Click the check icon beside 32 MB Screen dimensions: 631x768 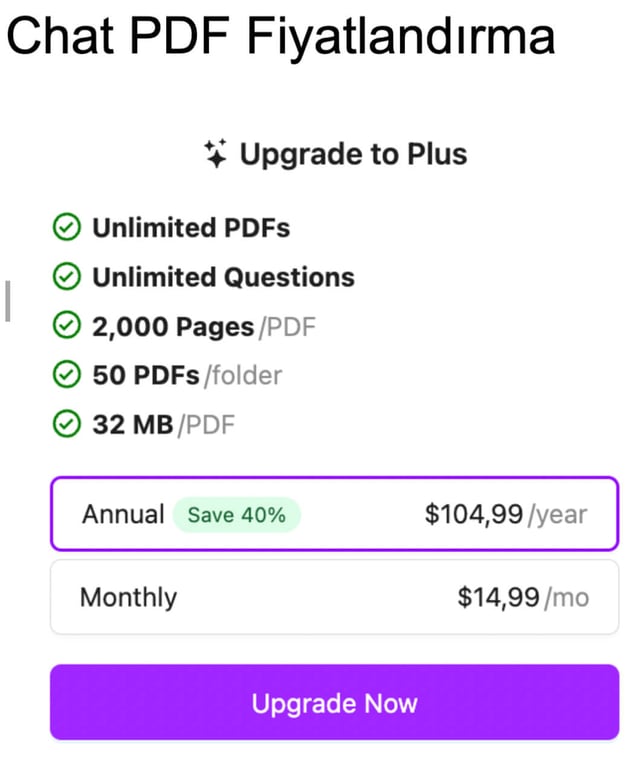(x=66, y=424)
